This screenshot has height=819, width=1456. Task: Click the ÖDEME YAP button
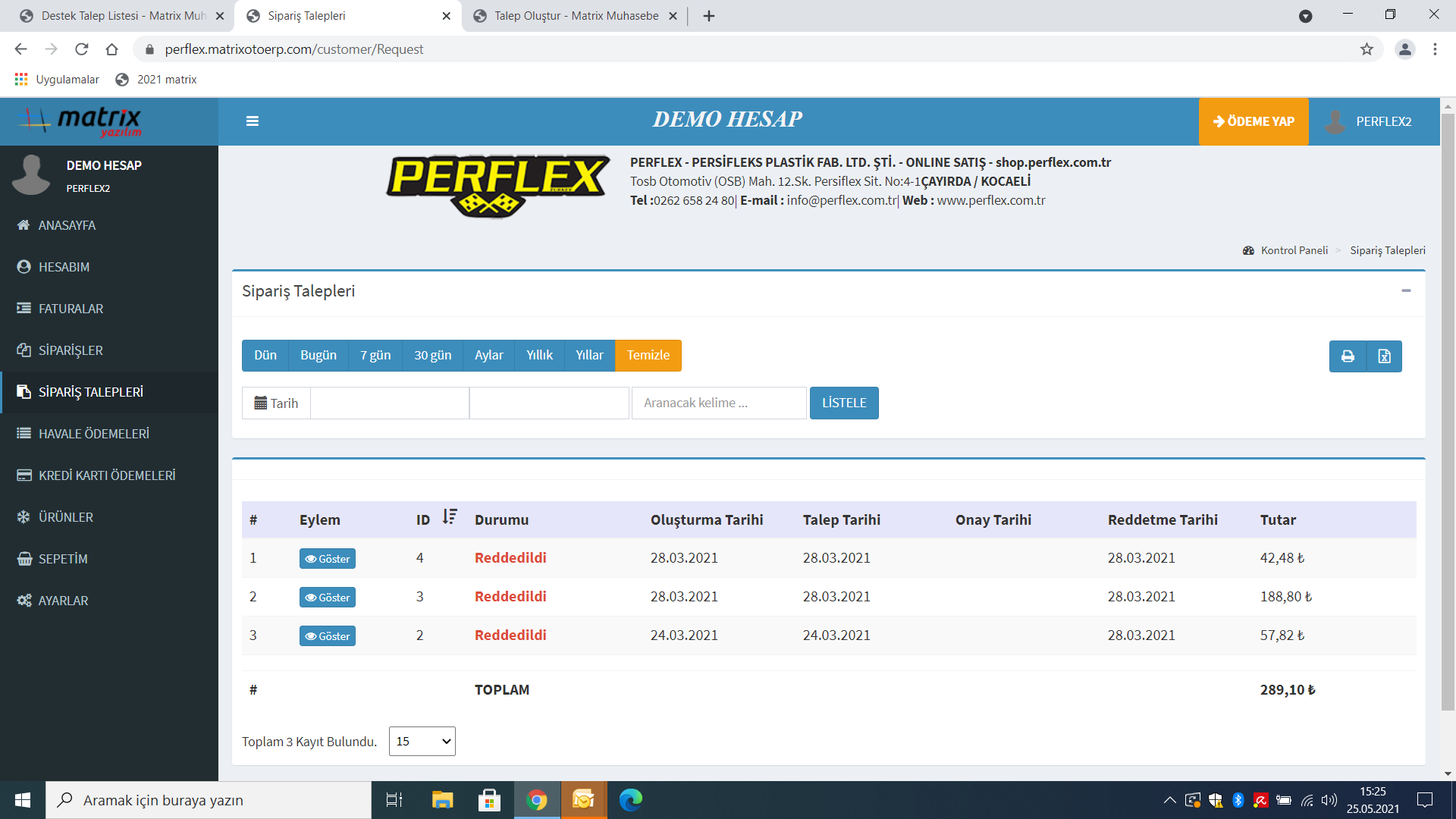pos(1254,121)
